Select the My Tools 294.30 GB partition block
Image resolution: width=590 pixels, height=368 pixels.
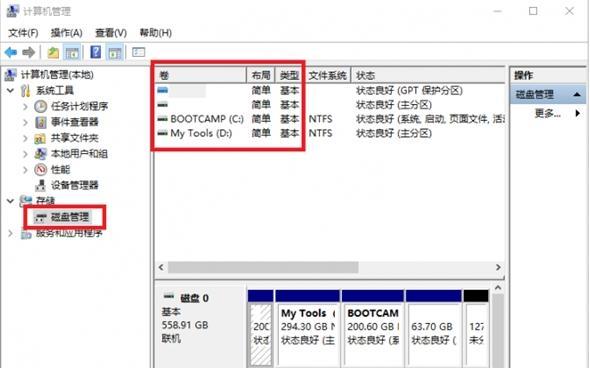pyautogui.click(x=307, y=329)
